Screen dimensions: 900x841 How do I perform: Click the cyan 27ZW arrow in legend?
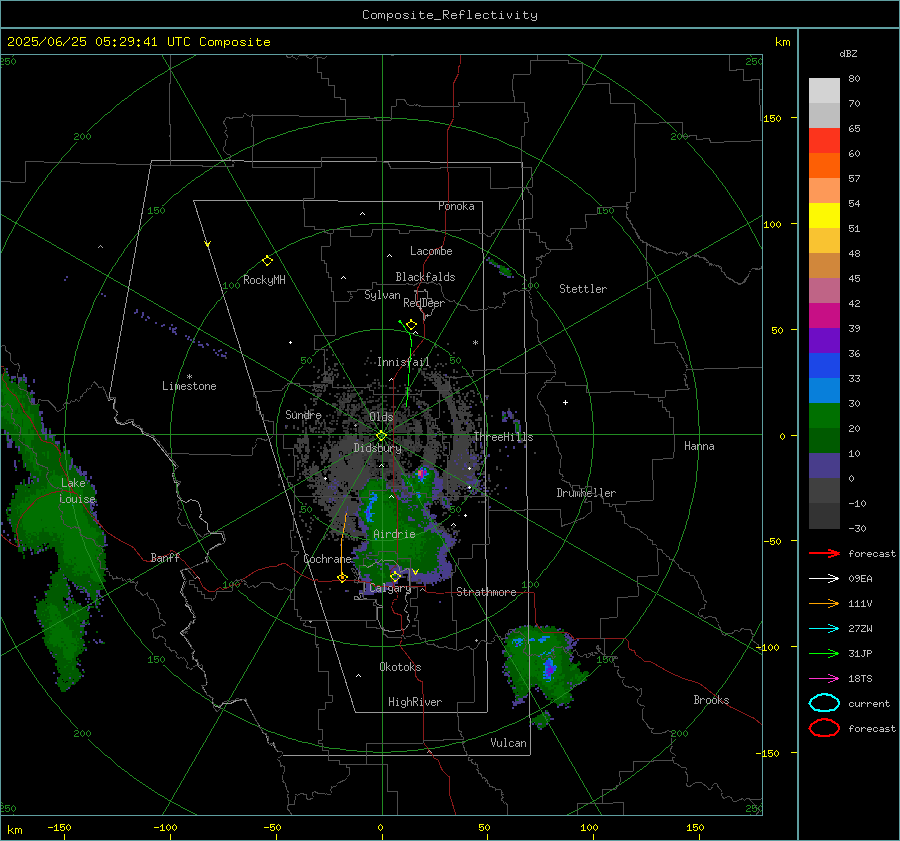pyautogui.click(x=824, y=629)
